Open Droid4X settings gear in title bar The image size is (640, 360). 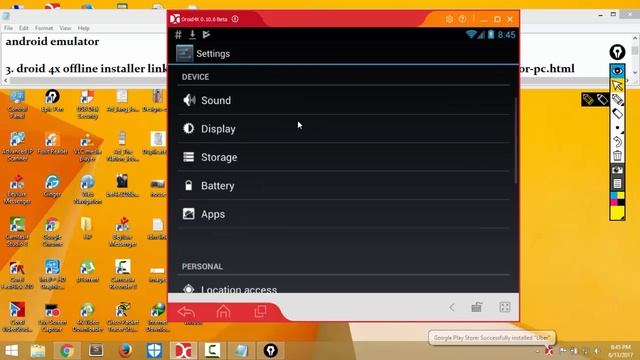(449, 19)
